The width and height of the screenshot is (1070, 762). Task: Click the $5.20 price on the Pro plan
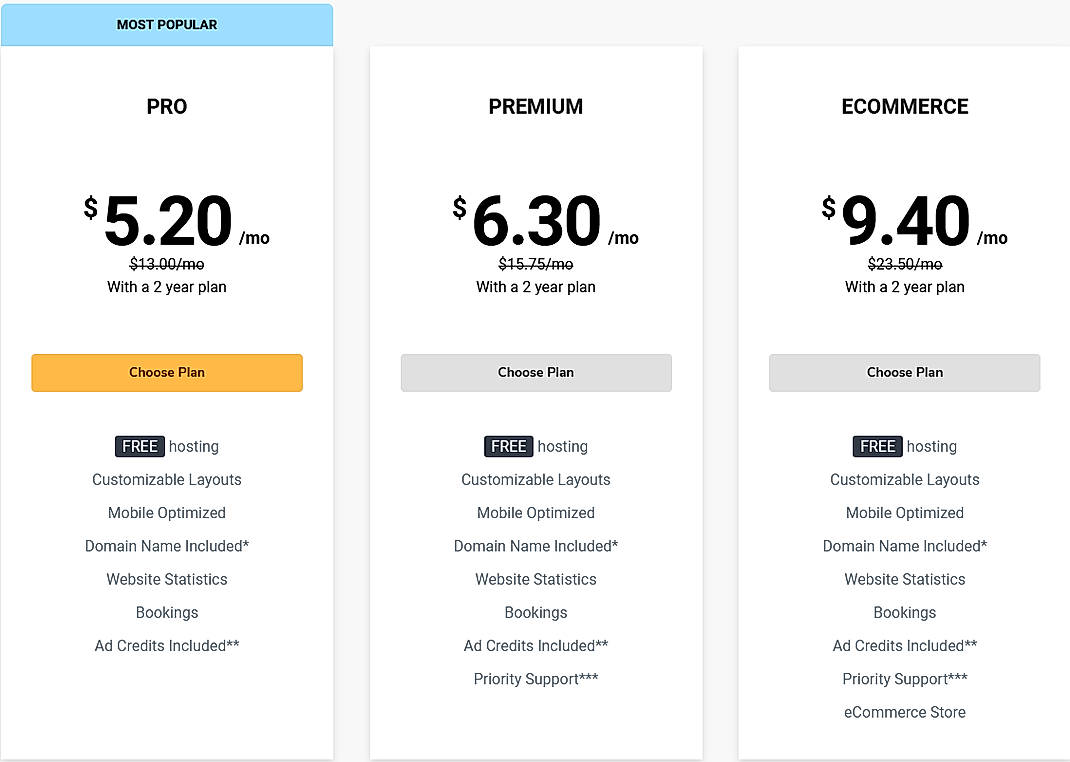[166, 220]
